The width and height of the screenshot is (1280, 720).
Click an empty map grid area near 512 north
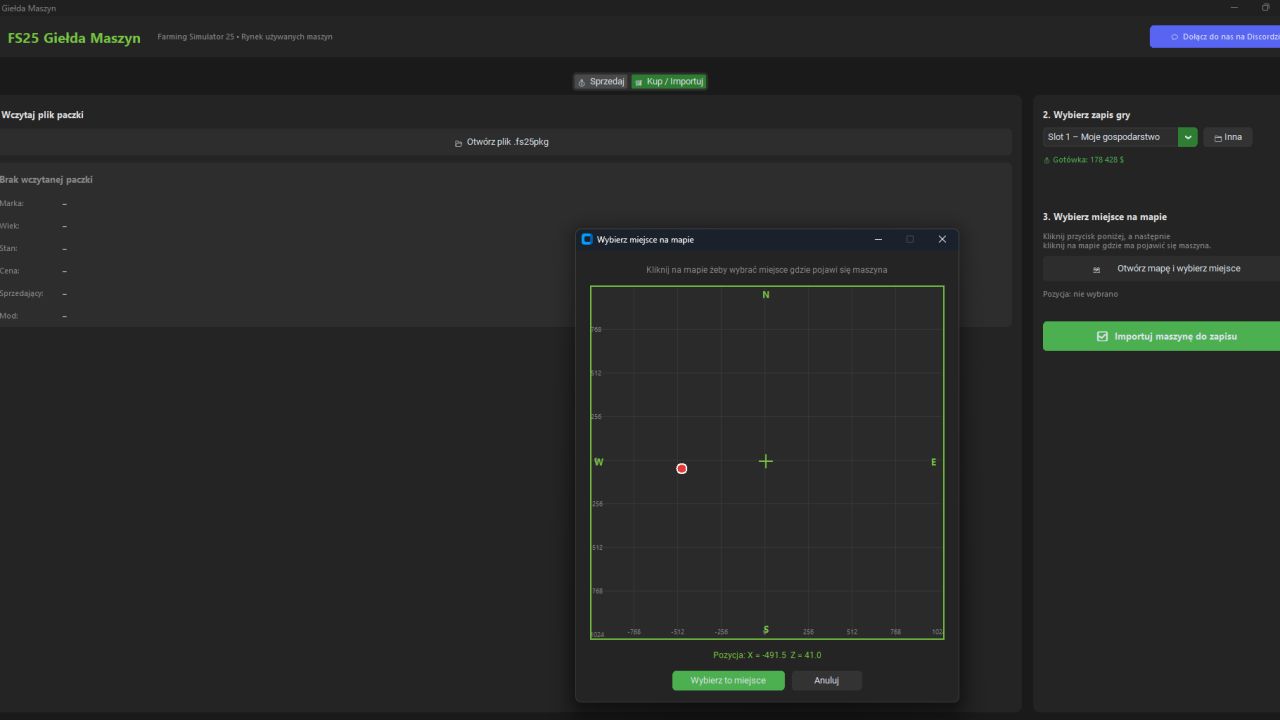(700, 372)
